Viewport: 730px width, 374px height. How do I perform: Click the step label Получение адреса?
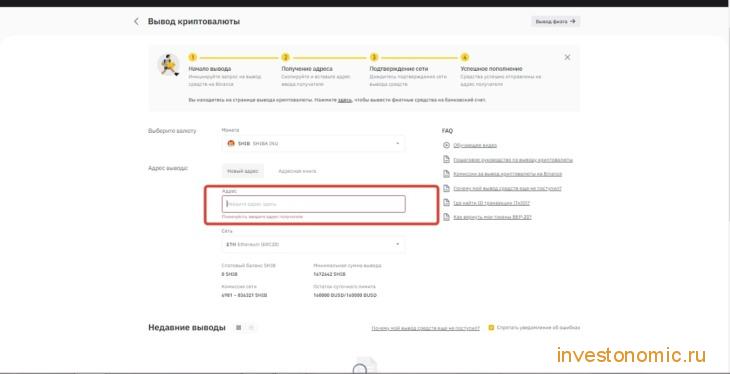pyautogui.click(x=307, y=69)
